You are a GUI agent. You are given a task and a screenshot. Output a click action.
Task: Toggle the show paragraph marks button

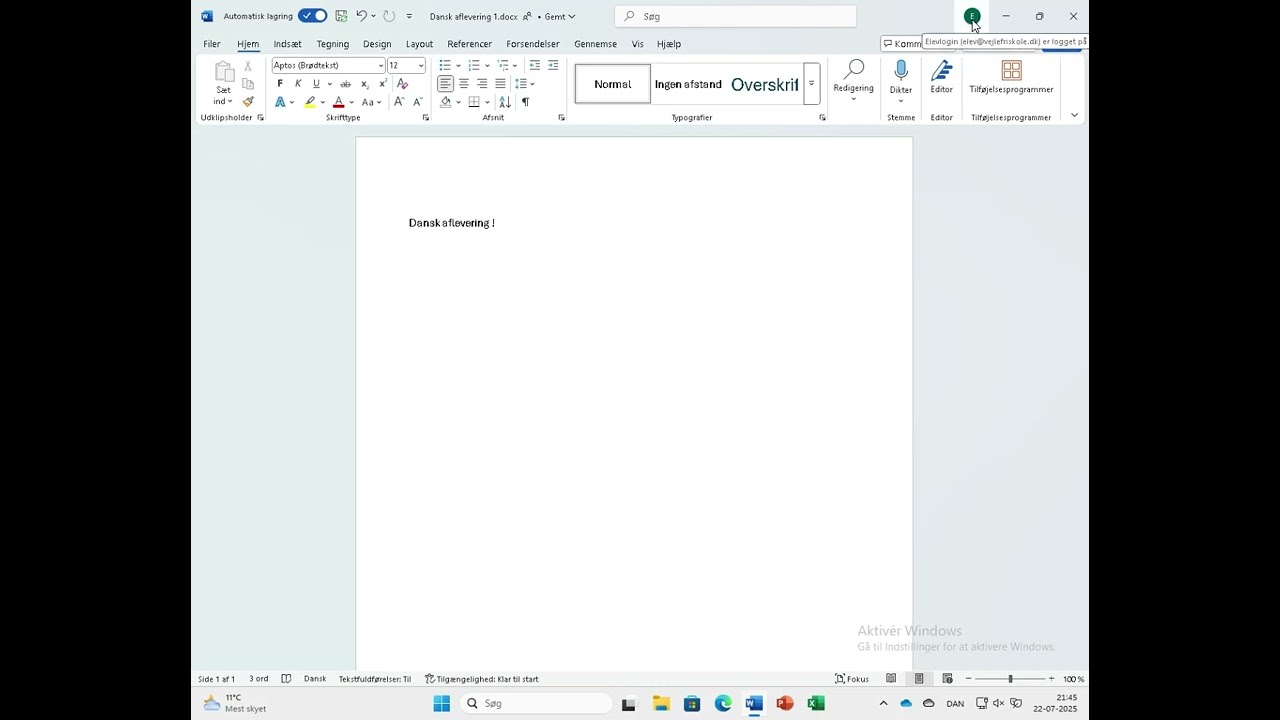(525, 102)
